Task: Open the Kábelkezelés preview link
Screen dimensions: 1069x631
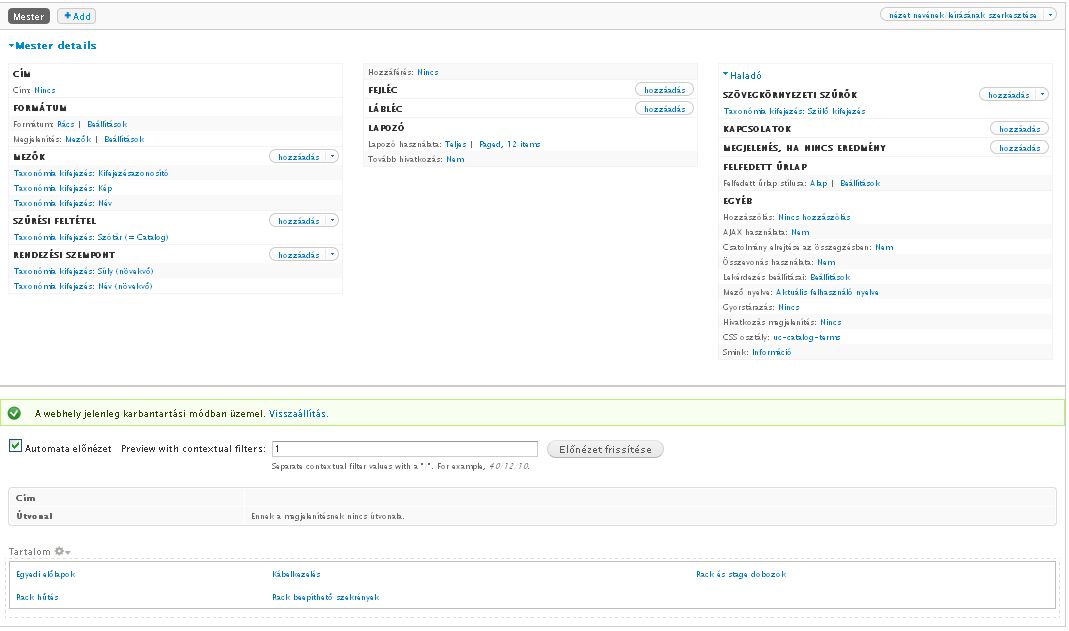Action: pos(296,575)
